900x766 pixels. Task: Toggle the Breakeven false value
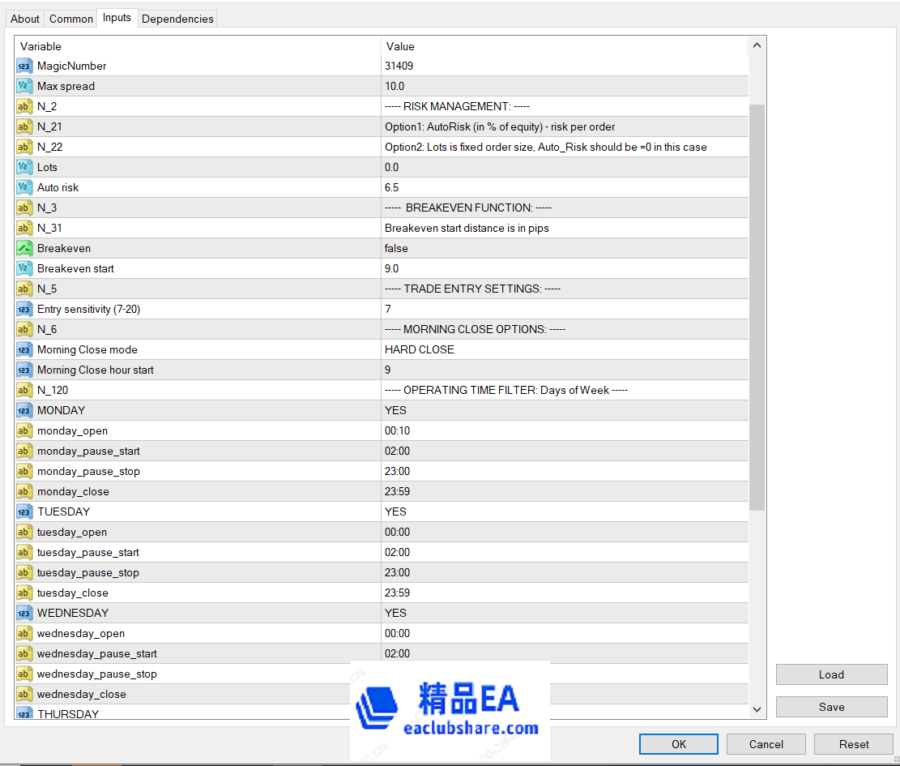[x=396, y=248]
